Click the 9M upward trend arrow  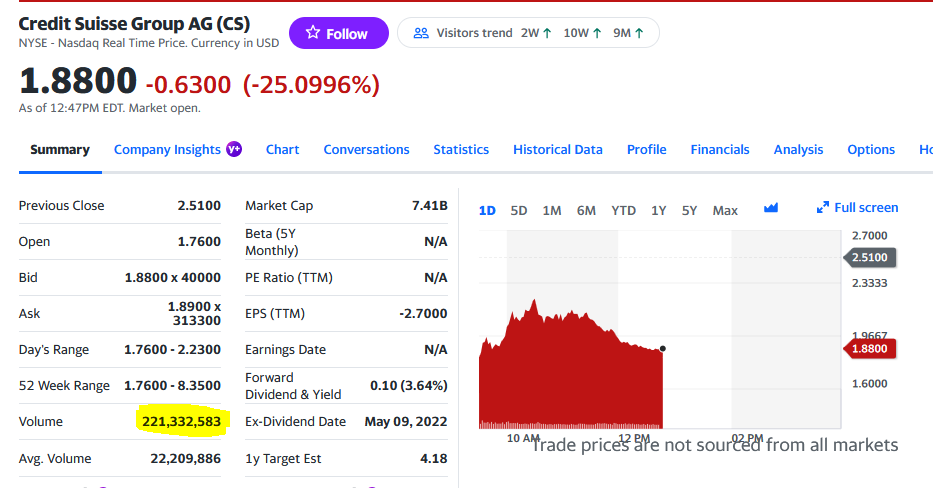tap(639, 33)
